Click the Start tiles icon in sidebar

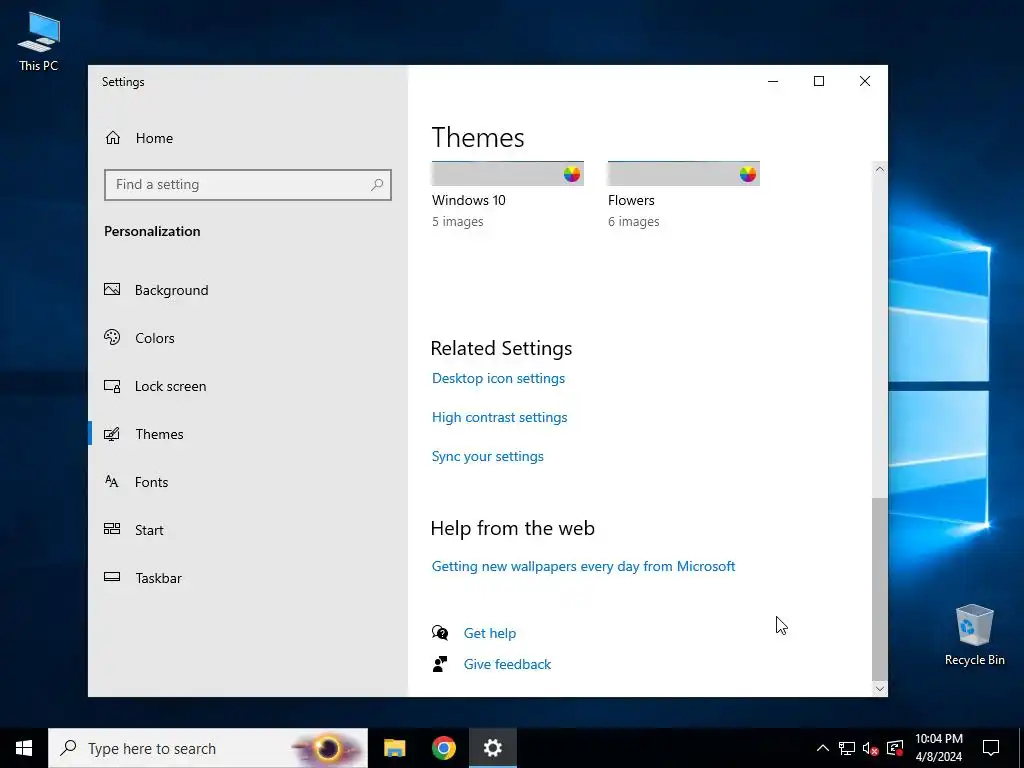[112, 529]
